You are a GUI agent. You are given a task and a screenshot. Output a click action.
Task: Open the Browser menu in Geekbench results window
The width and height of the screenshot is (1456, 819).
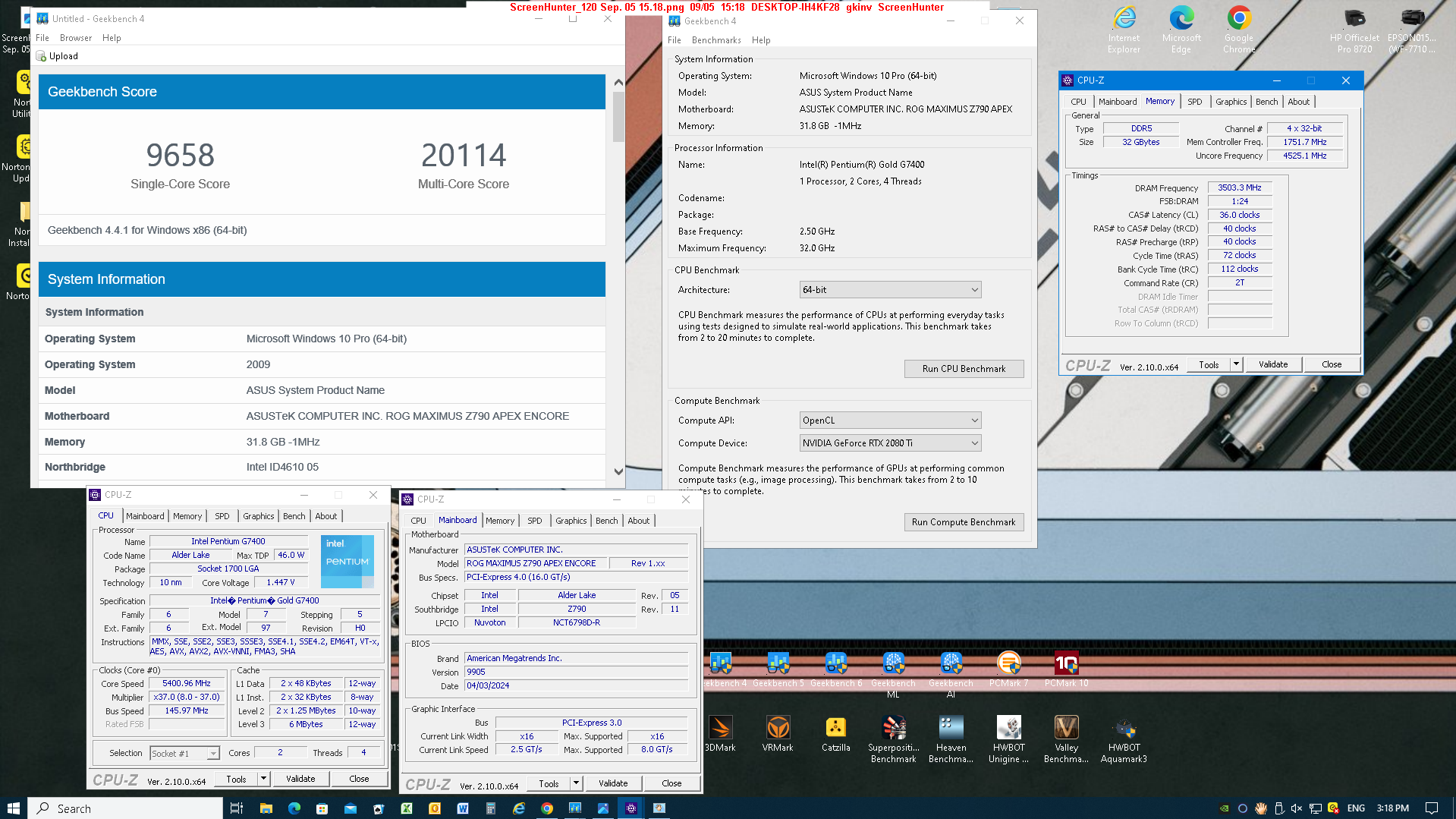pyautogui.click(x=76, y=38)
